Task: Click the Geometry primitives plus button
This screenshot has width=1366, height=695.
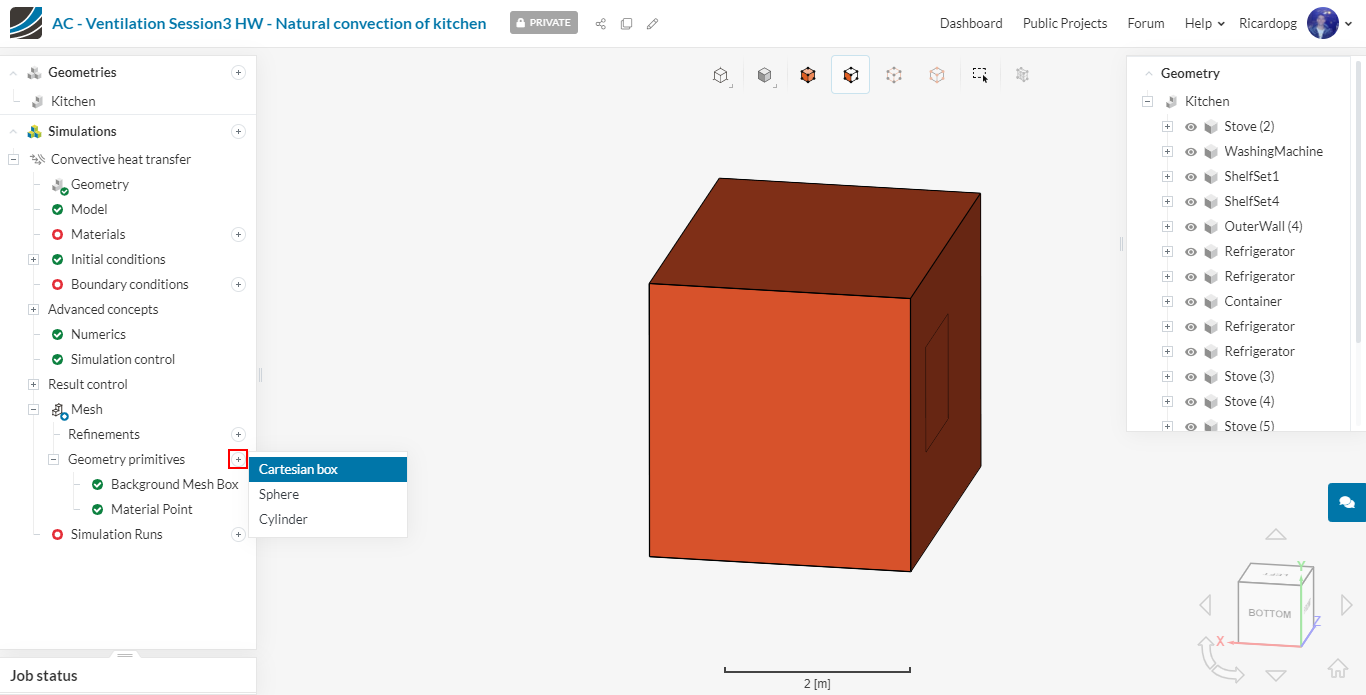Action: 238,459
